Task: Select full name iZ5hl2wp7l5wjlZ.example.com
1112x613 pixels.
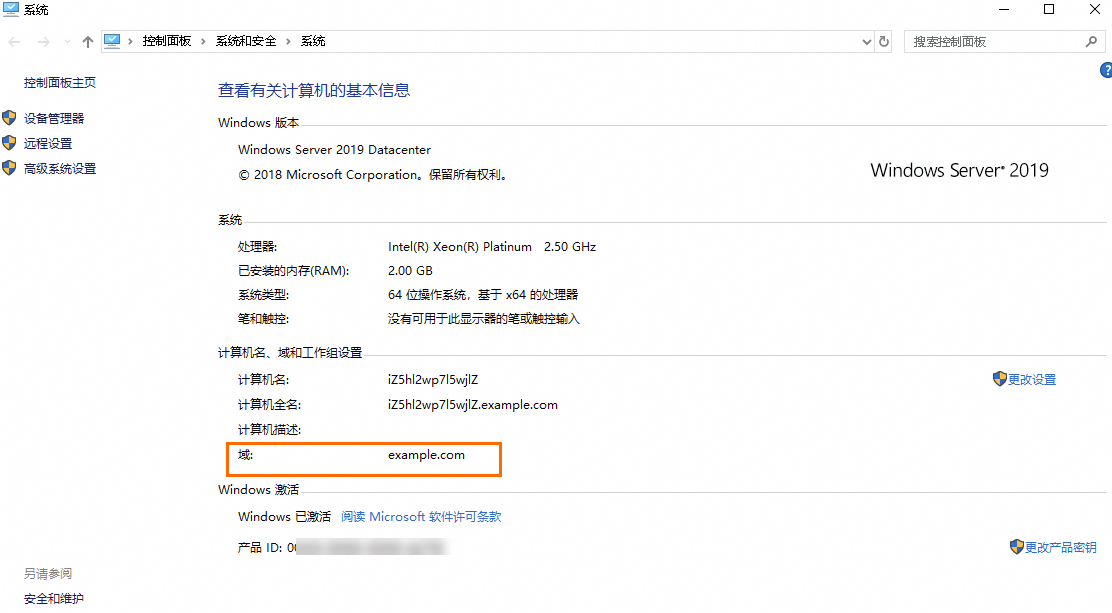Action: coord(472,405)
